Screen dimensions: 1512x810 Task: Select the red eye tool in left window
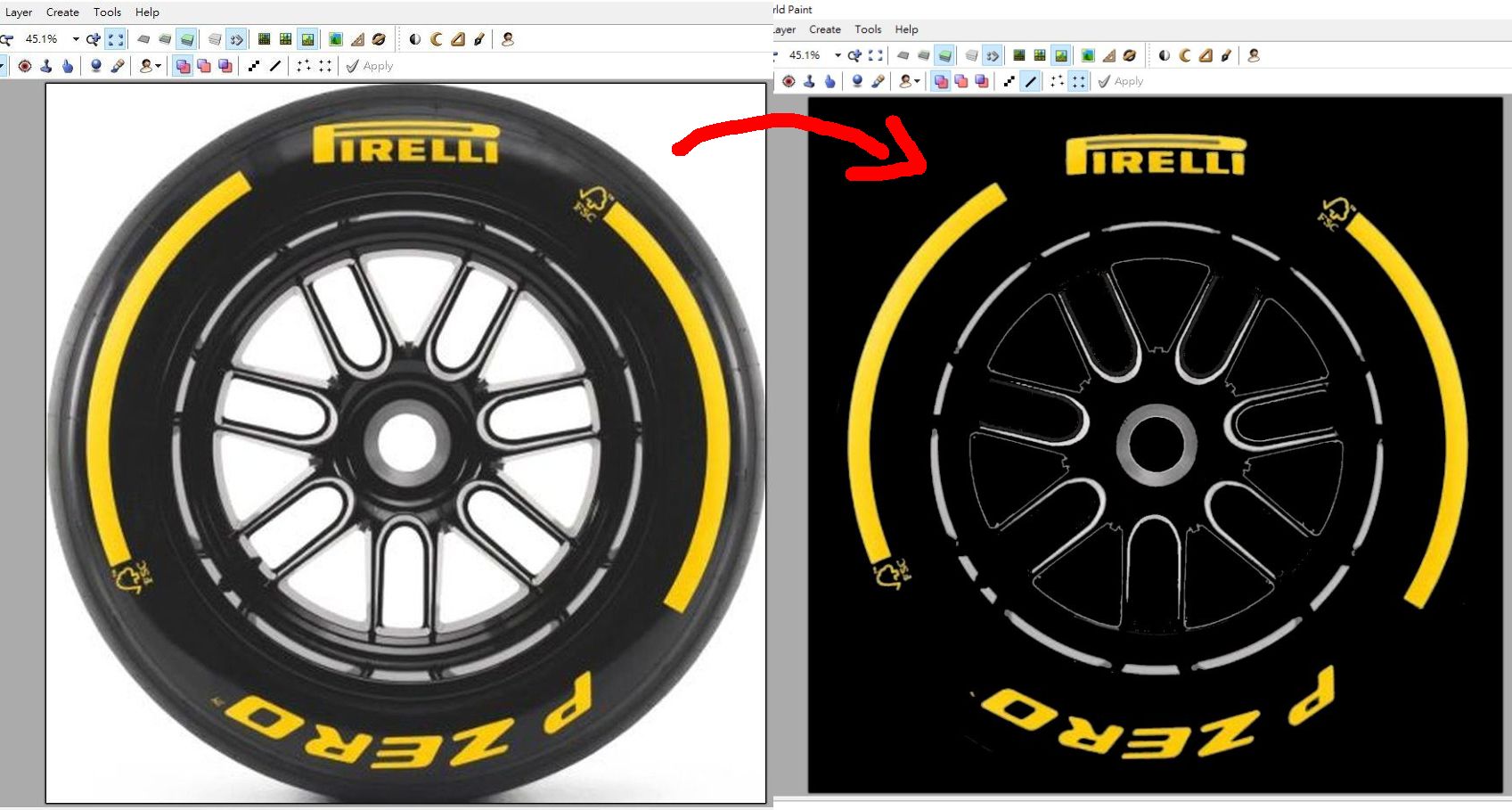click(x=25, y=66)
